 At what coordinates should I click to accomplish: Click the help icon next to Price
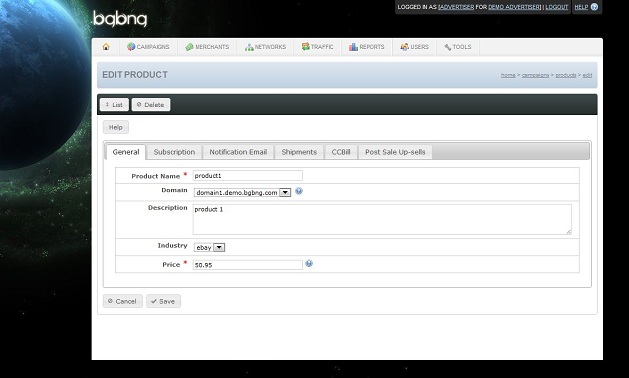[x=309, y=264]
